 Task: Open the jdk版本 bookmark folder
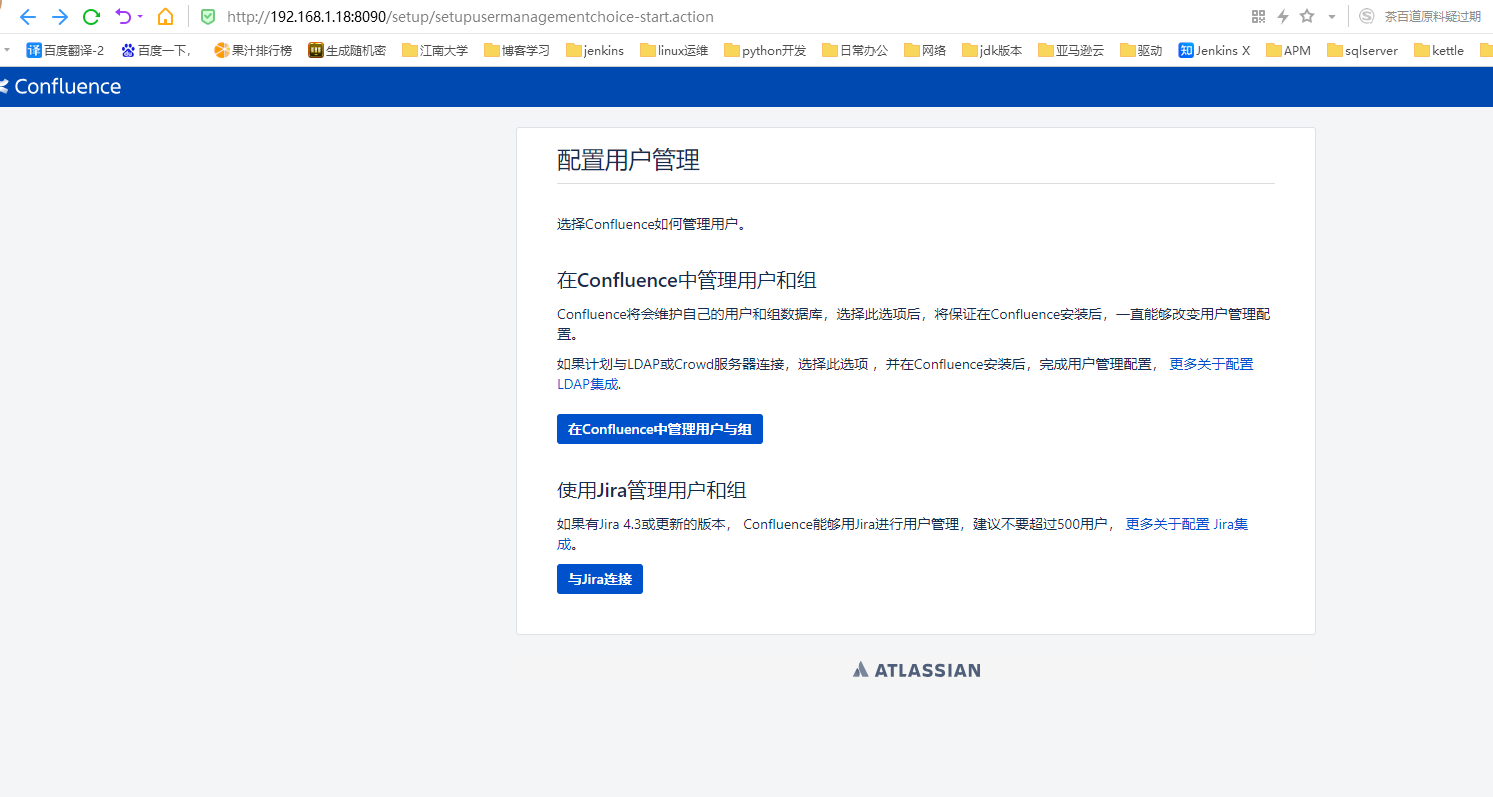pos(992,50)
